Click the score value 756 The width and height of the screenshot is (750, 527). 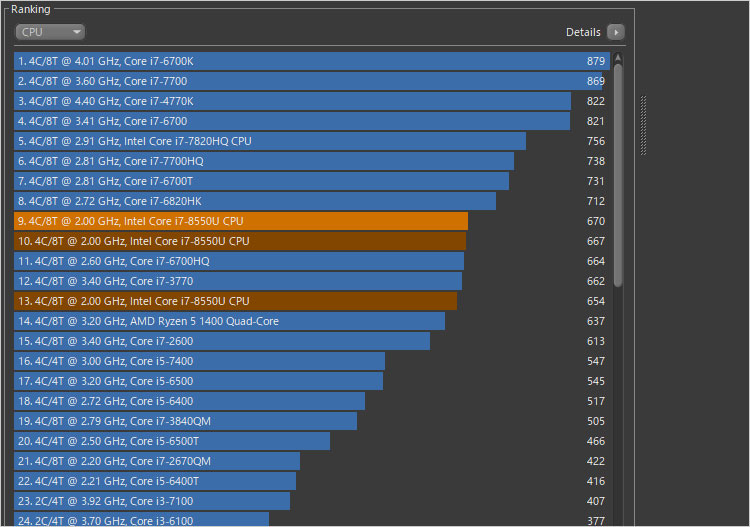click(x=596, y=141)
